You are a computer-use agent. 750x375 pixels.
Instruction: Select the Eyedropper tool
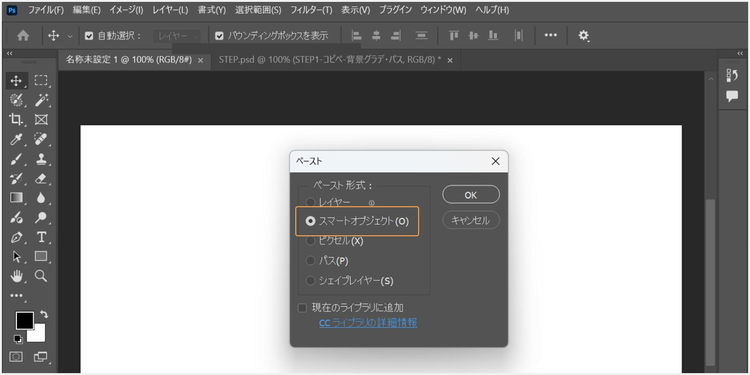click(x=17, y=139)
